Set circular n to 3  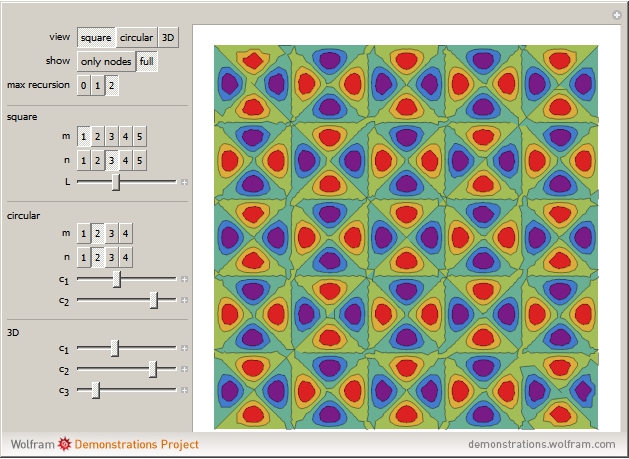tap(112, 257)
